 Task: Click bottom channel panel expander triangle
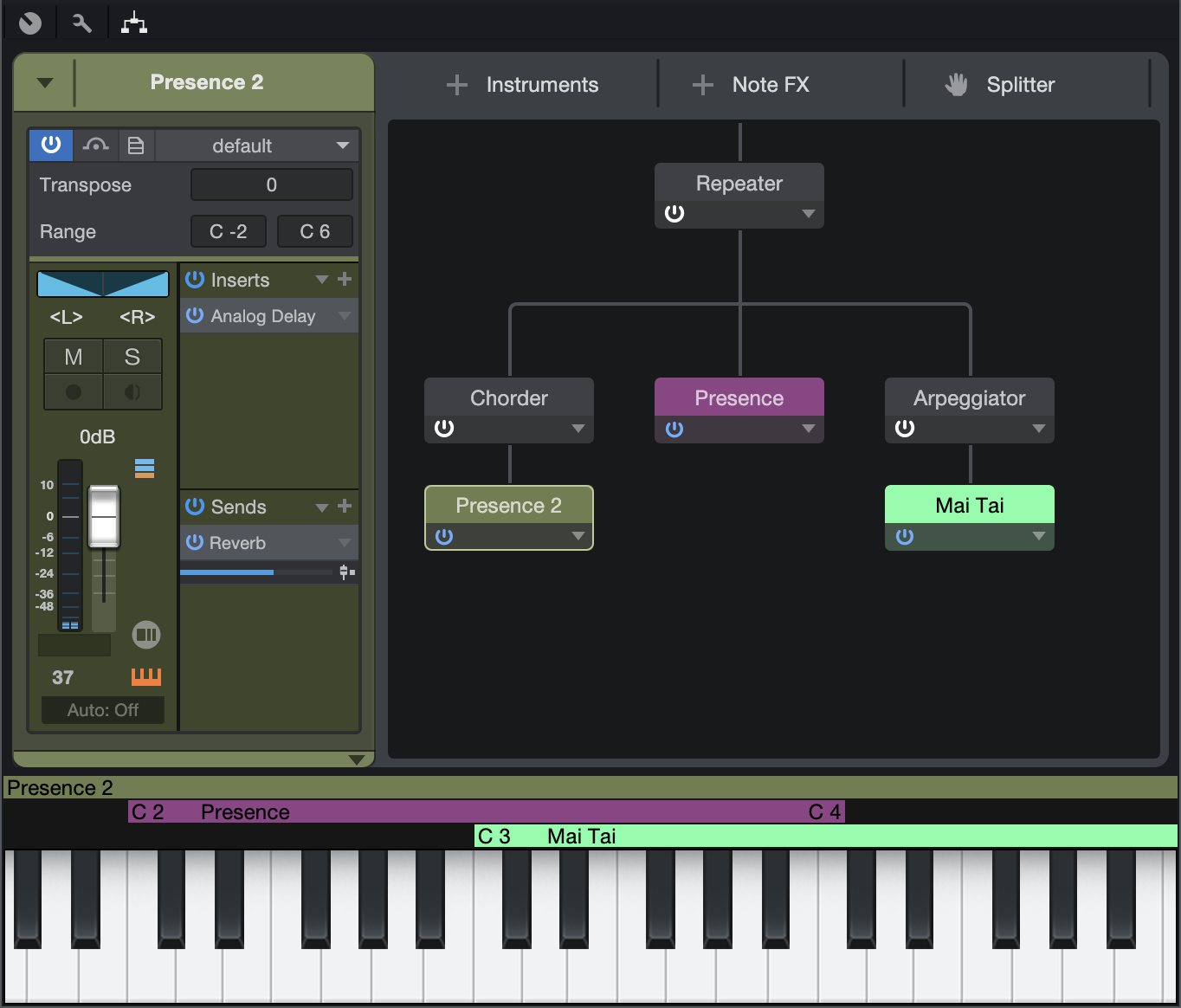click(x=356, y=759)
